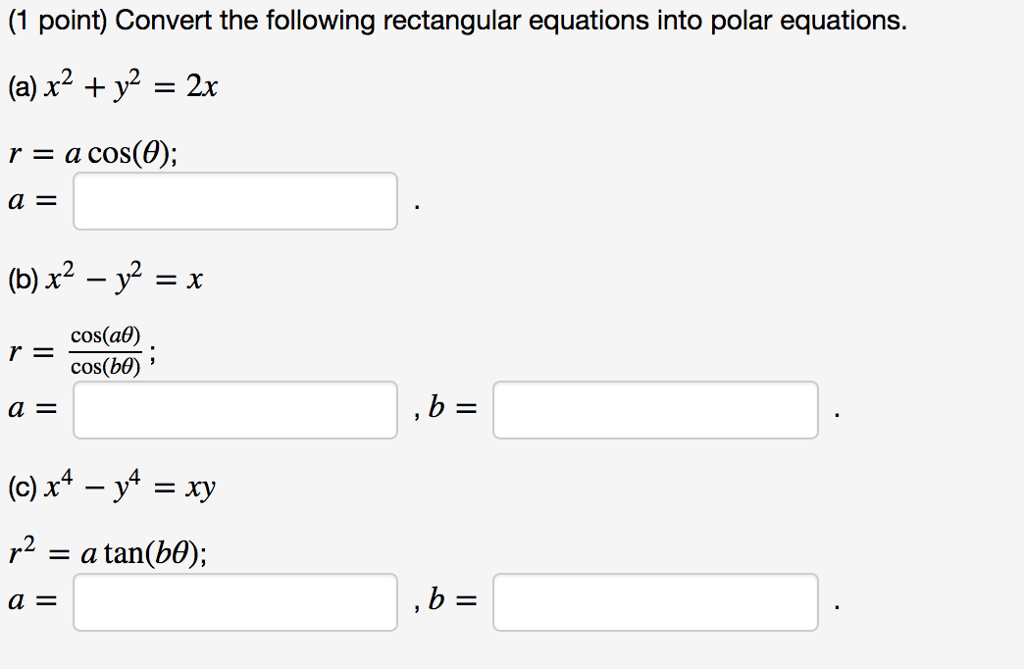
Task: Focus the second input under cos(aθ)/cos(bθ)
Action: click(655, 410)
